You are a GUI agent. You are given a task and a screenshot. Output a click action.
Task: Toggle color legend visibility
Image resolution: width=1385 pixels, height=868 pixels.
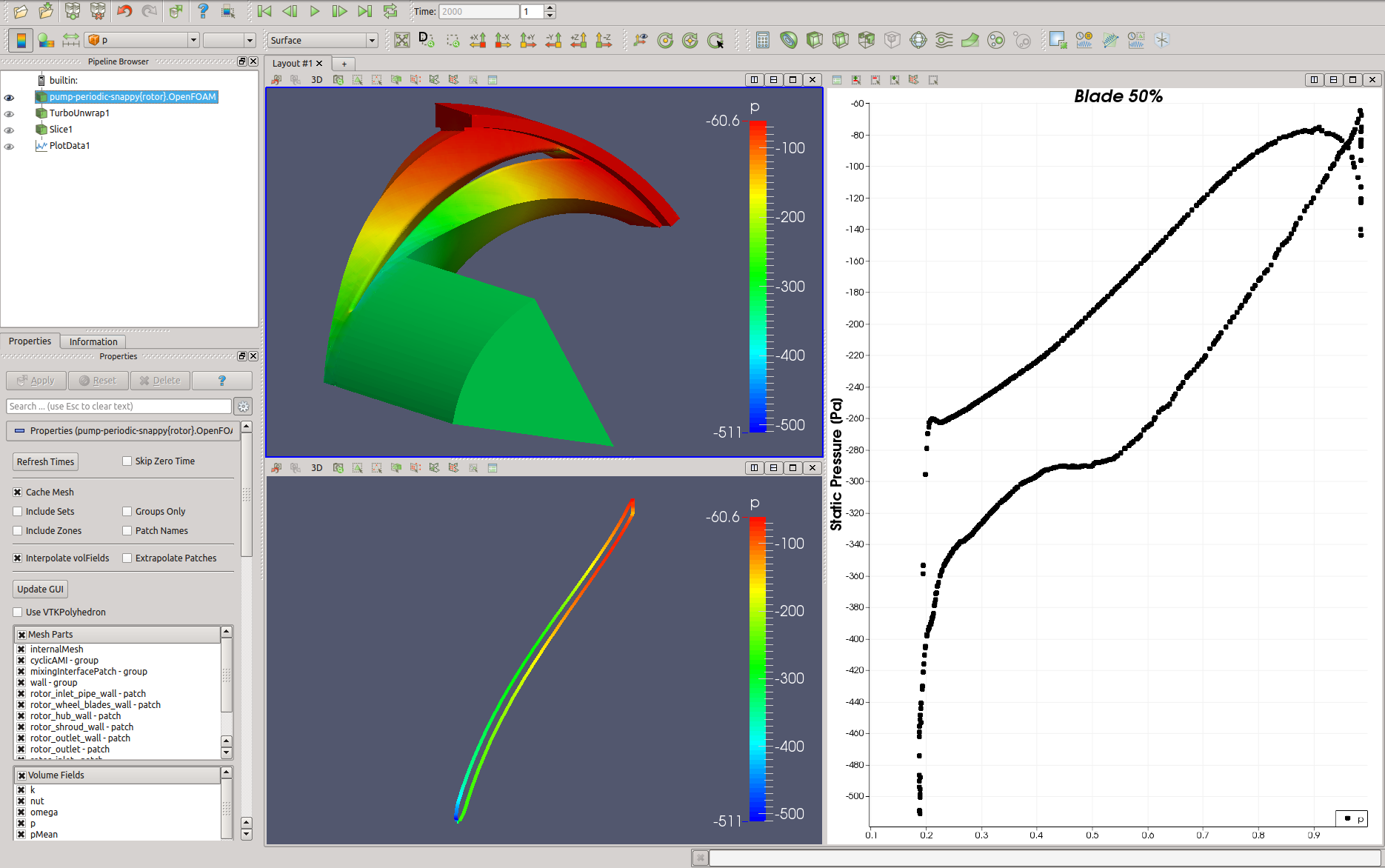coord(21,41)
